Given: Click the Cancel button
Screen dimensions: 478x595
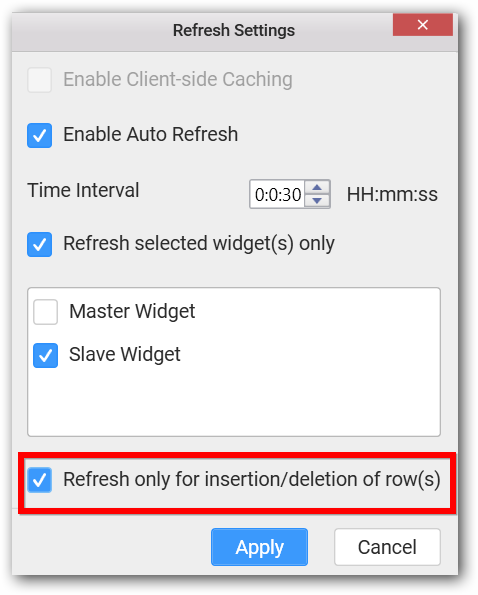Looking at the screenshot, I should pyautogui.click(x=387, y=547).
